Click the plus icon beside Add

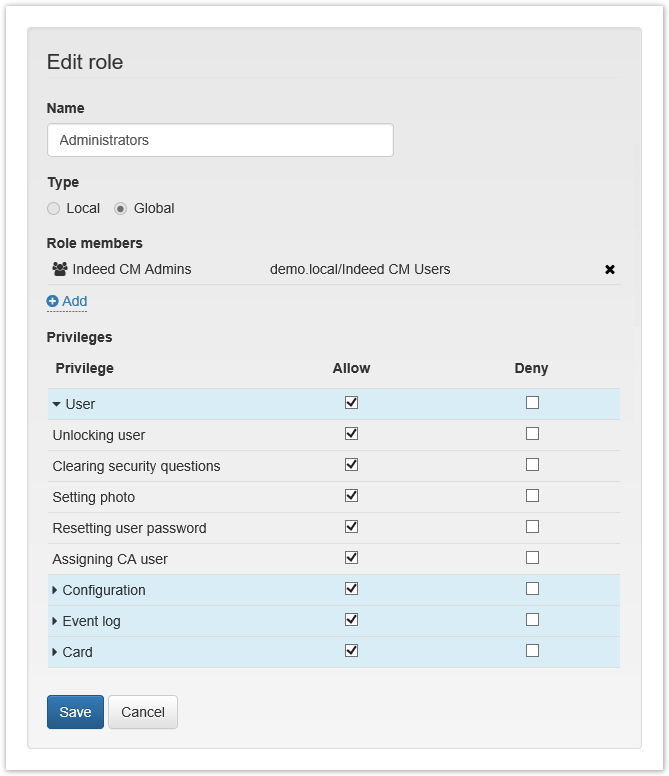tap(53, 301)
